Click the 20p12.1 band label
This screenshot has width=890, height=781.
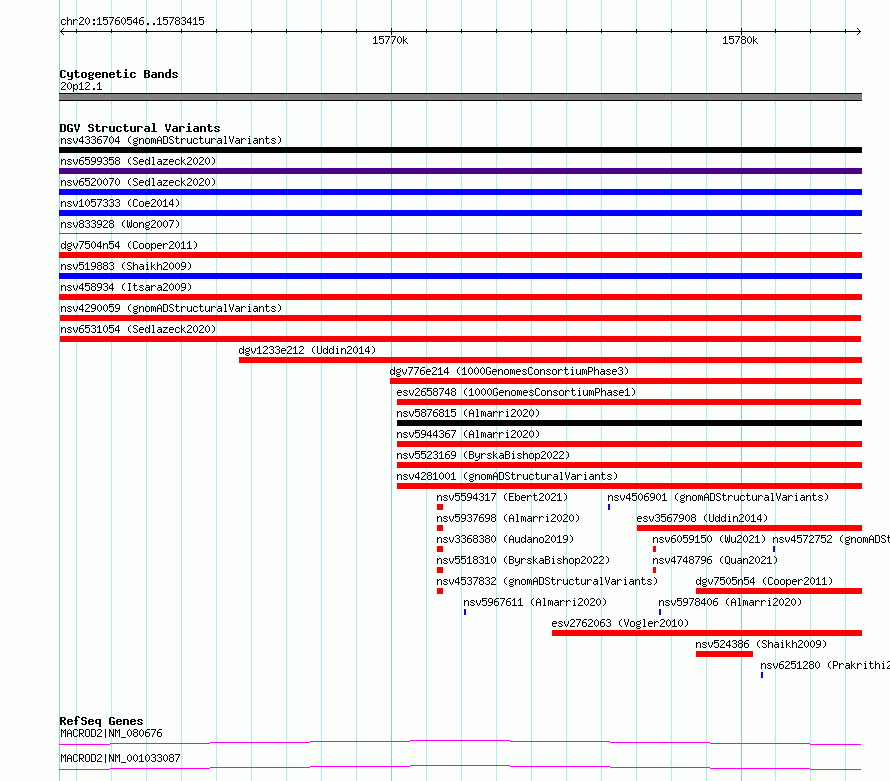pos(81,86)
